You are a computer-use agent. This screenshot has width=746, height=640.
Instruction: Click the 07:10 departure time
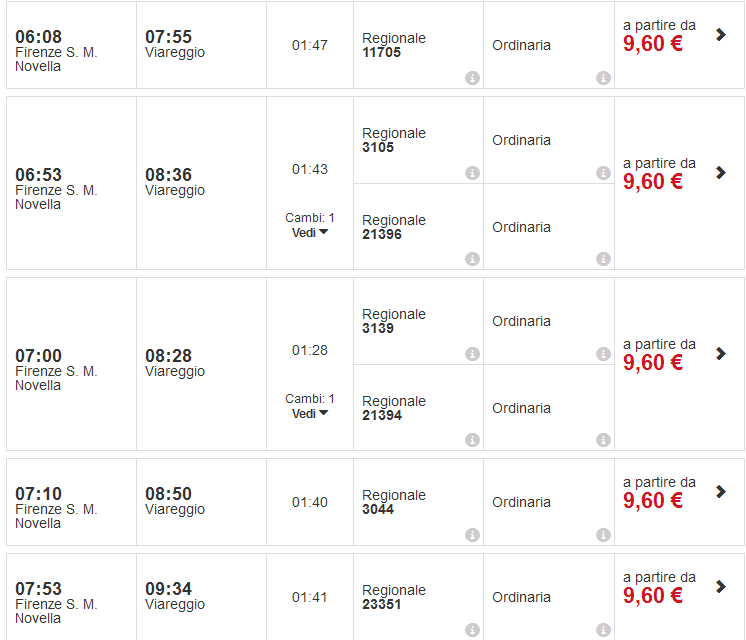(x=38, y=494)
